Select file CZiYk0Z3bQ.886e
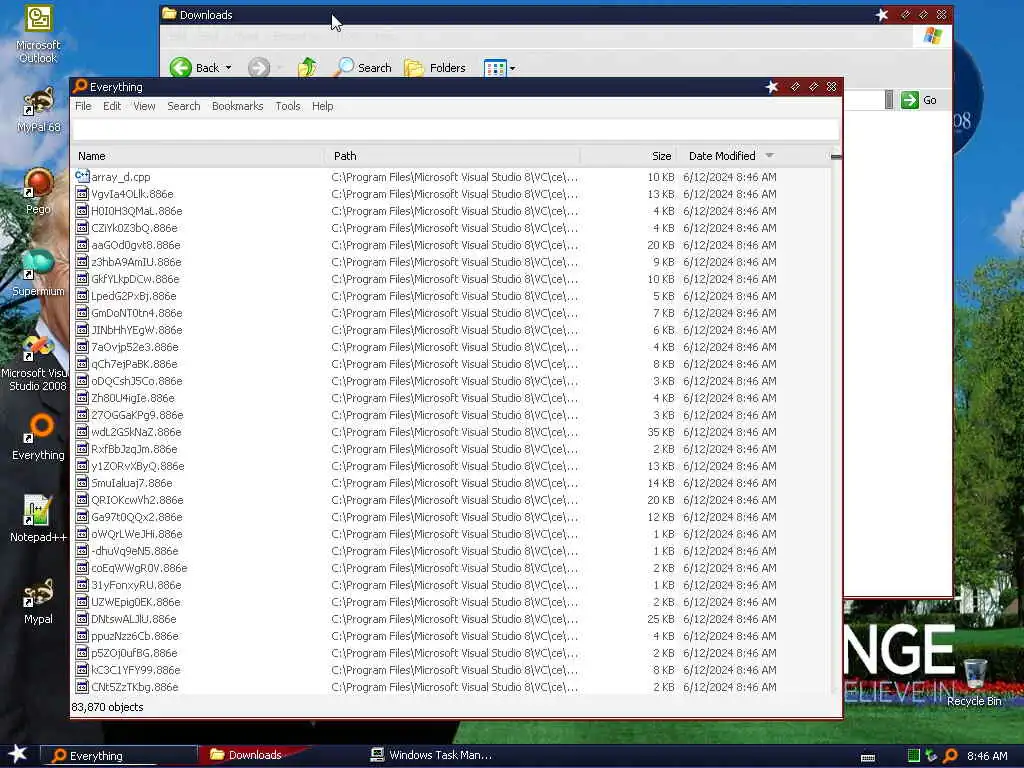 click(134, 228)
